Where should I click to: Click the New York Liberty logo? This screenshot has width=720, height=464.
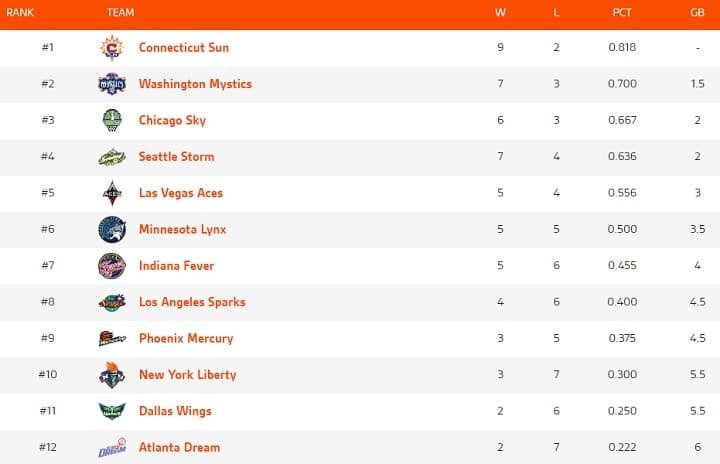[x=112, y=375]
